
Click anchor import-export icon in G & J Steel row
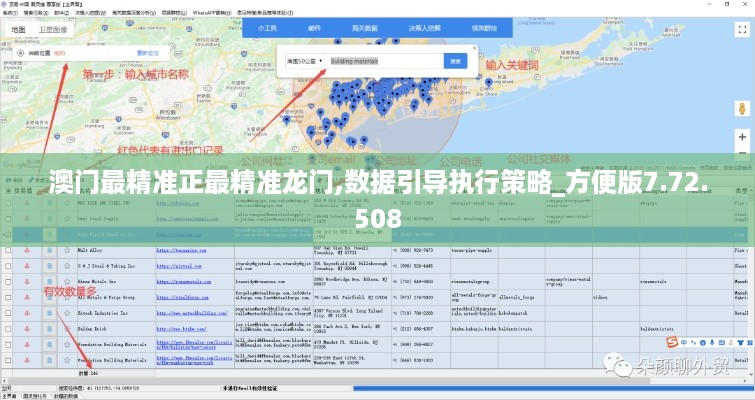click(x=27, y=265)
